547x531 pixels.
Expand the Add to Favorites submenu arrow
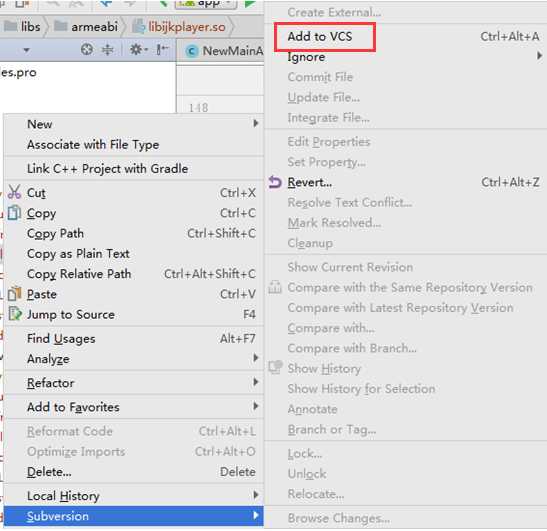[x=256, y=406]
